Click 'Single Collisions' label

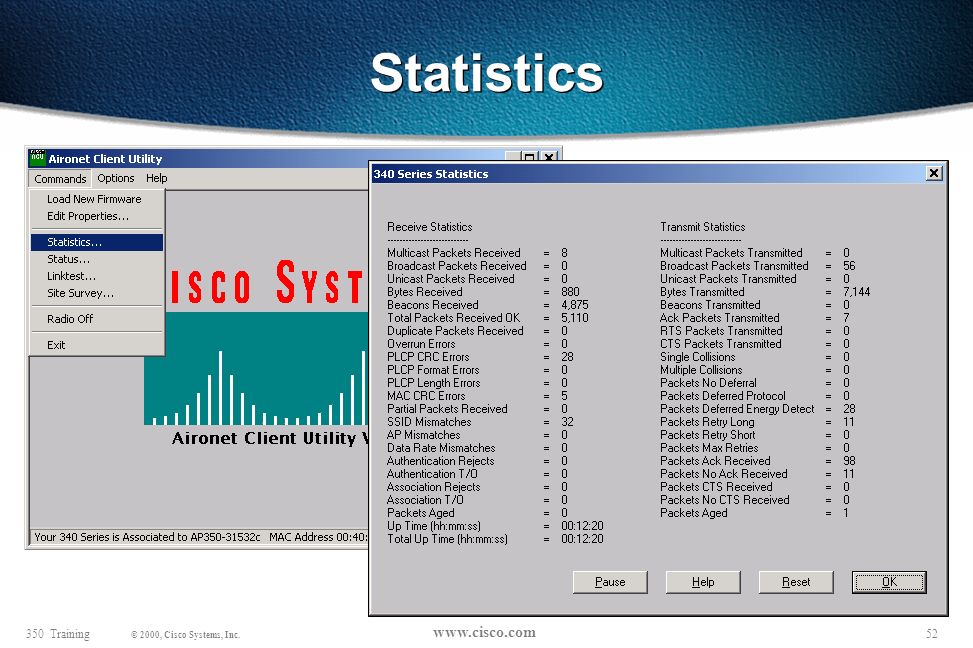click(697, 357)
